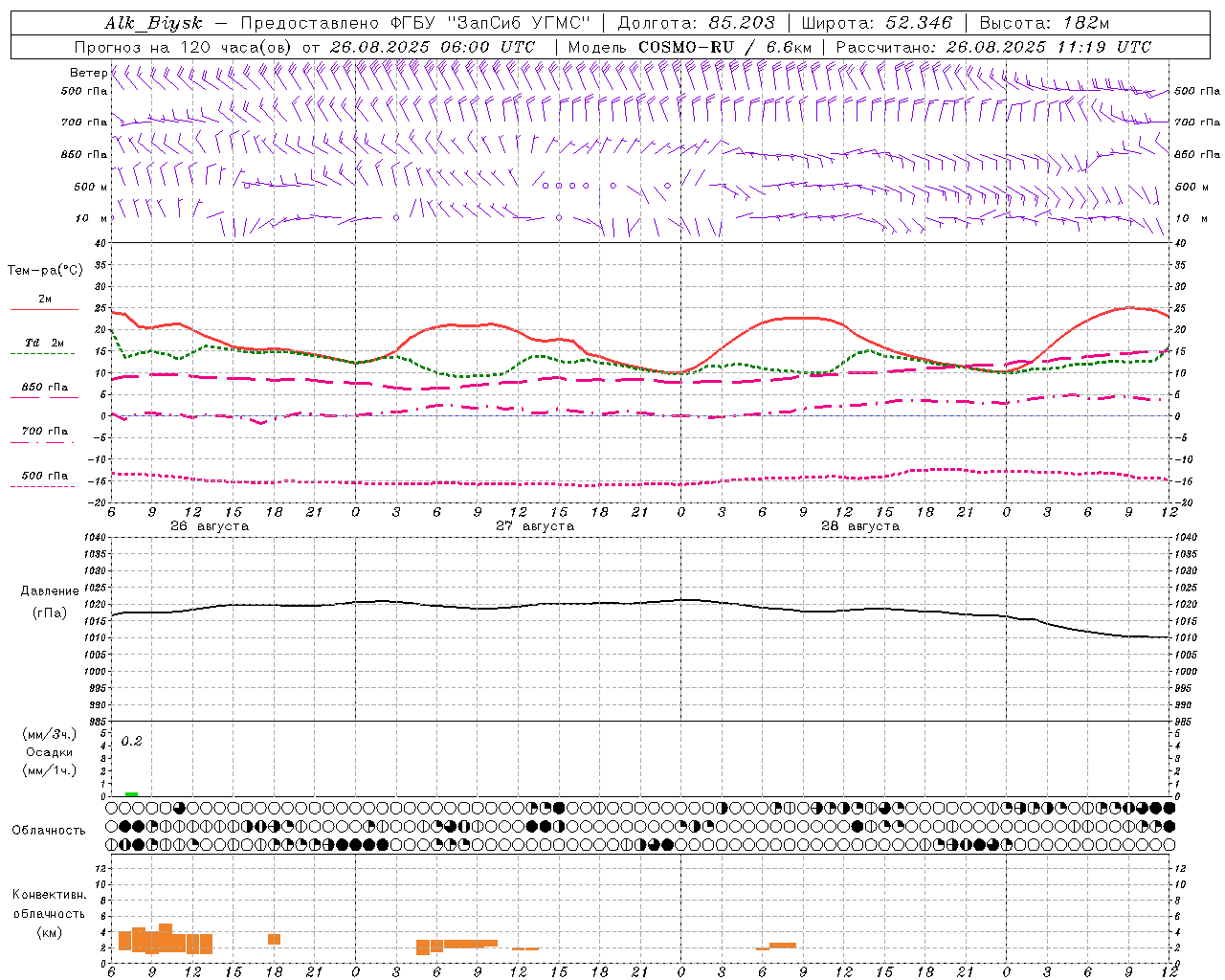1225x980 pixels.
Task: Click the left 10 м wind level label
Action: pyautogui.click(x=91, y=218)
